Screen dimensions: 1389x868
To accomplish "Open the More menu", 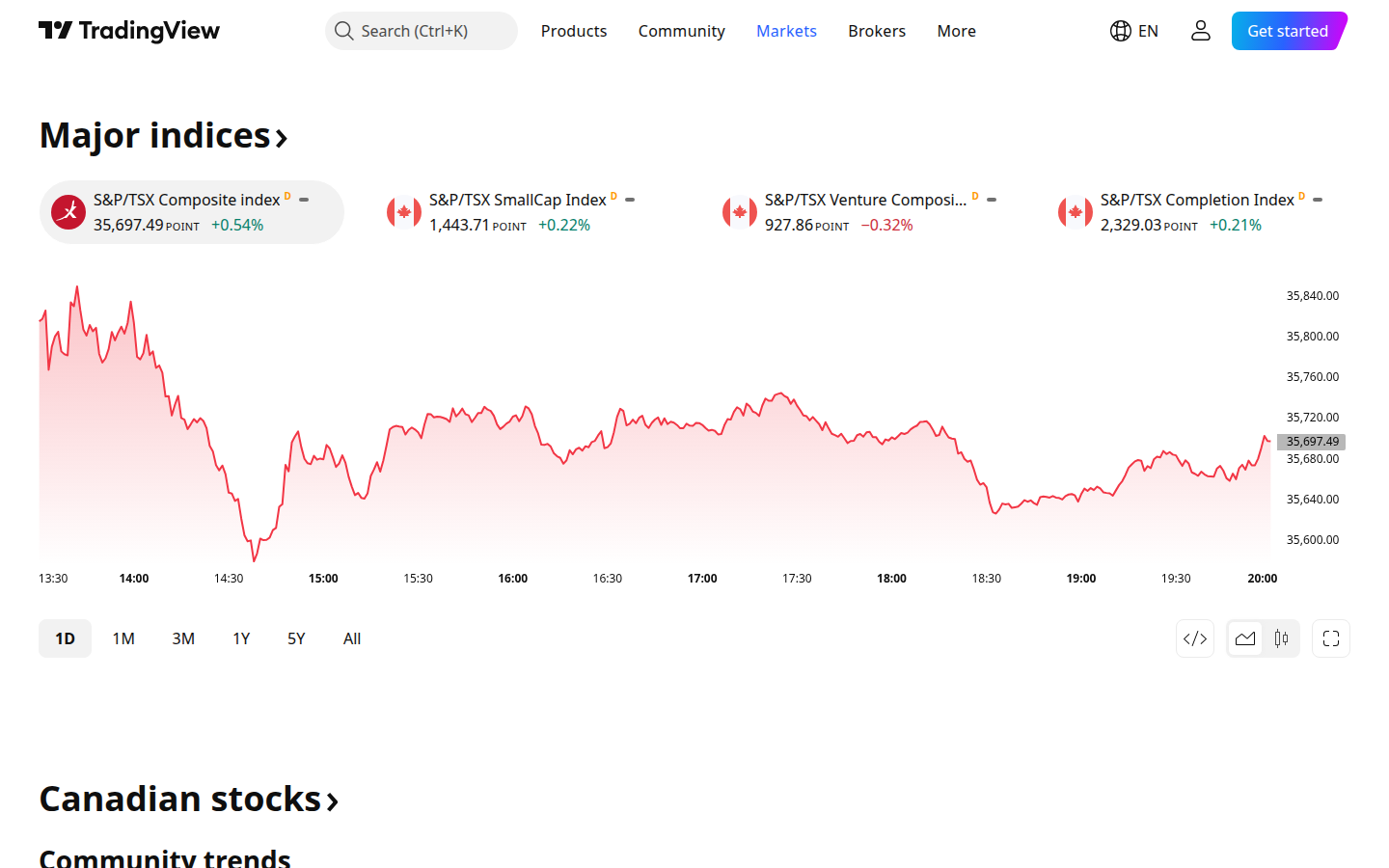I will pyautogui.click(x=957, y=31).
